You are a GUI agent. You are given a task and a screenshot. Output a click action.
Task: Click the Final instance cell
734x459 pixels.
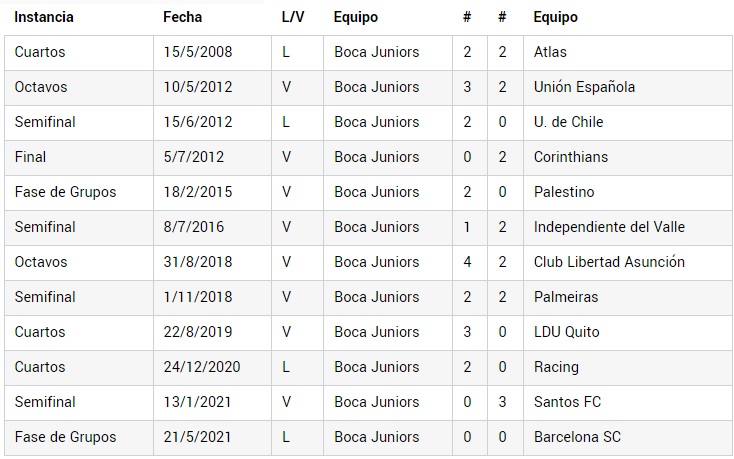coord(30,157)
